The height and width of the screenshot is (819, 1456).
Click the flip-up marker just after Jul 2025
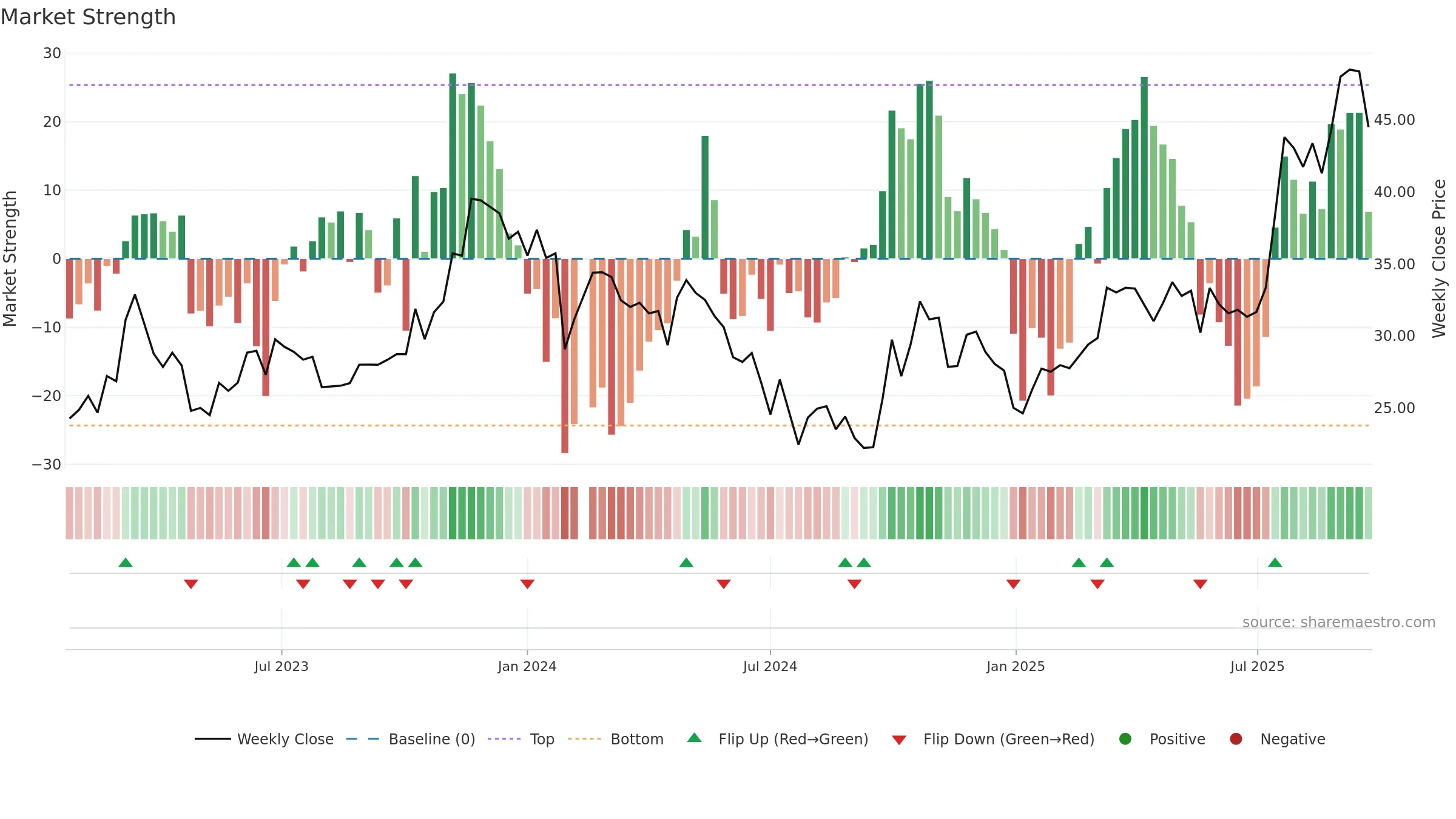[1275, 562]
